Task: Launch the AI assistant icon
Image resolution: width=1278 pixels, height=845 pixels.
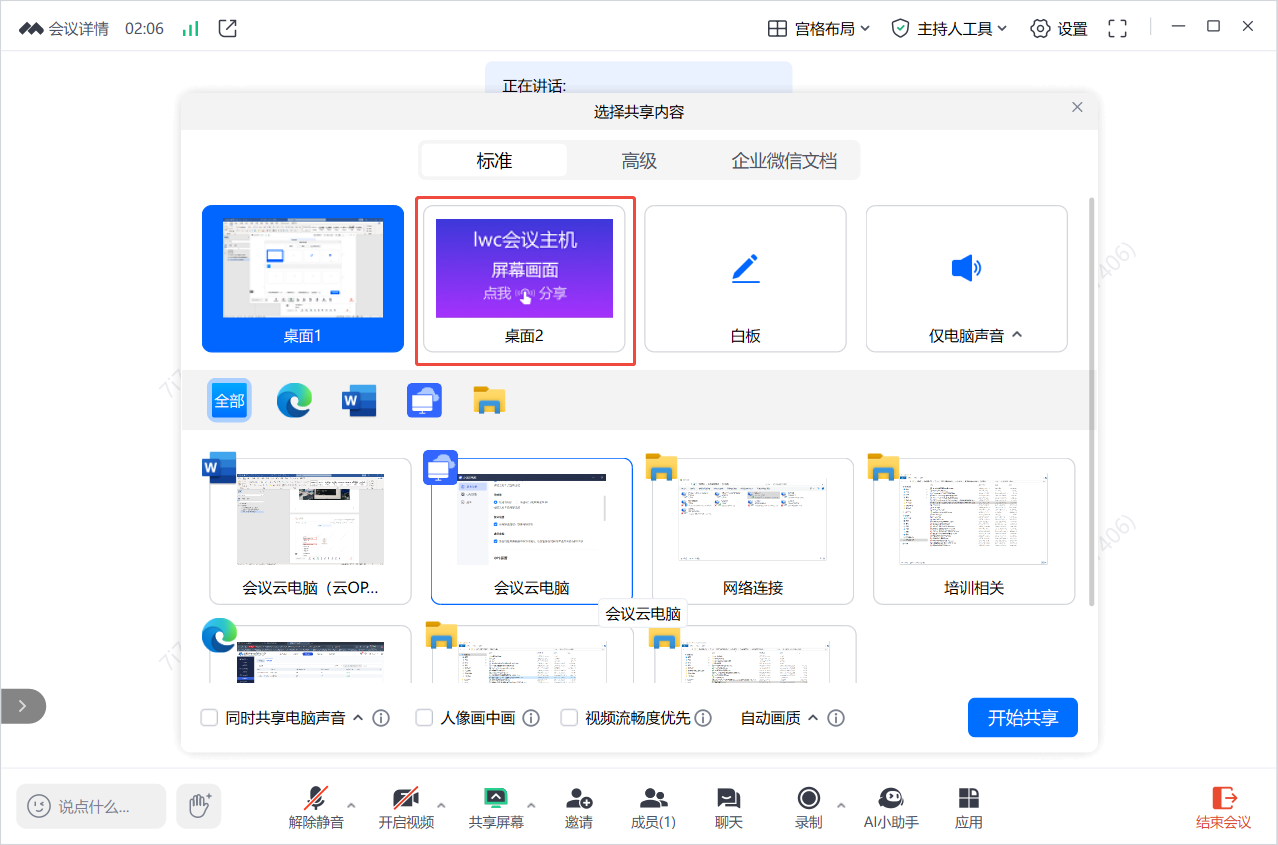Action: click(x=891, y=798)
